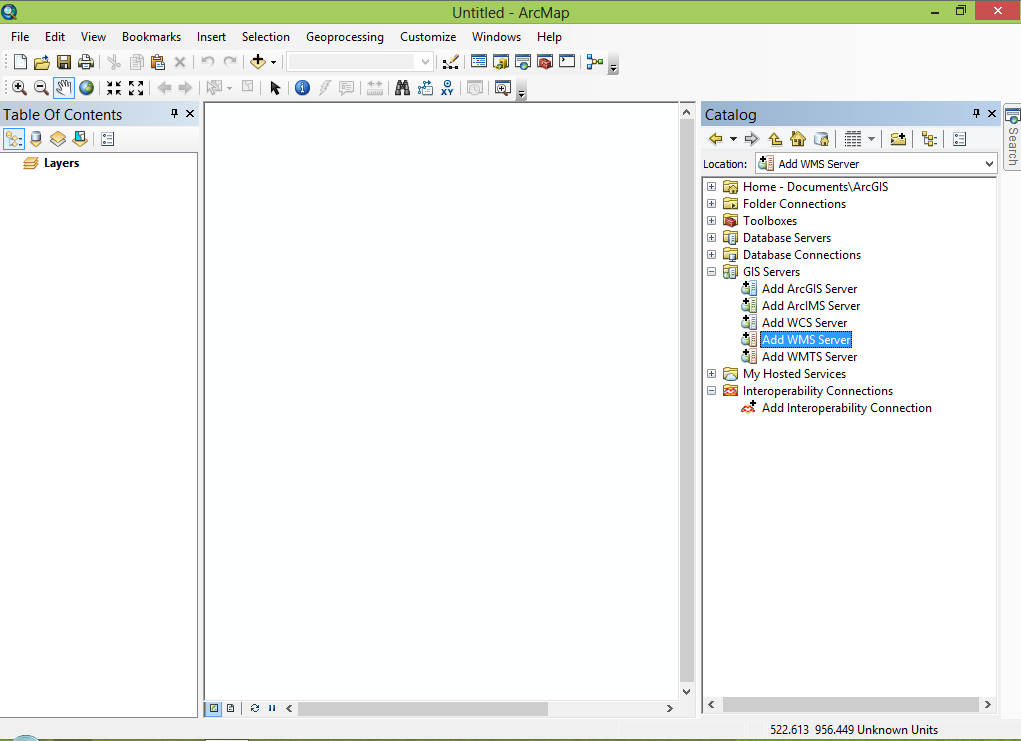1021x741 pixels.
Task: Open the Find binoculars tool
Action: 402,88
